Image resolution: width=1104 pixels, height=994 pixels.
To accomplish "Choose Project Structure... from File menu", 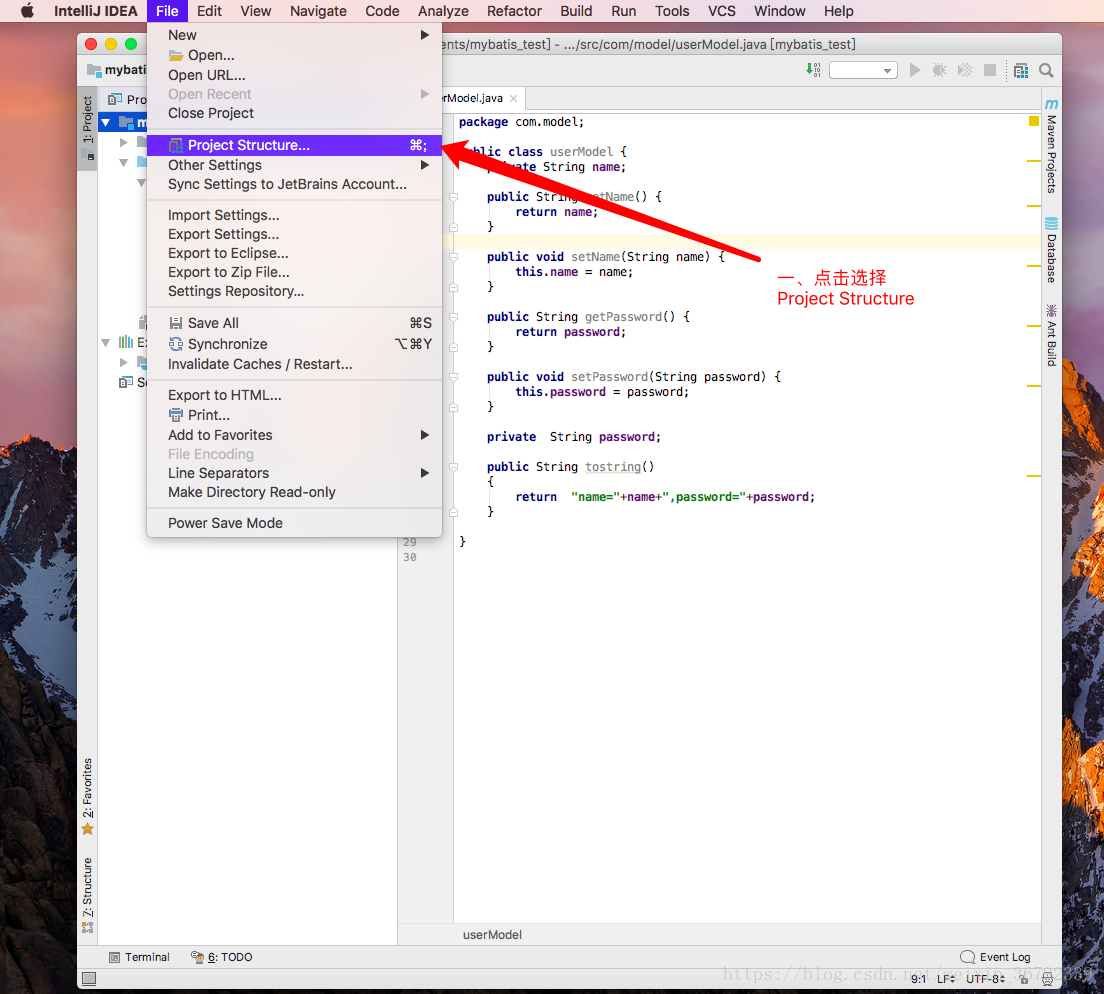I will tap(294, 145).
